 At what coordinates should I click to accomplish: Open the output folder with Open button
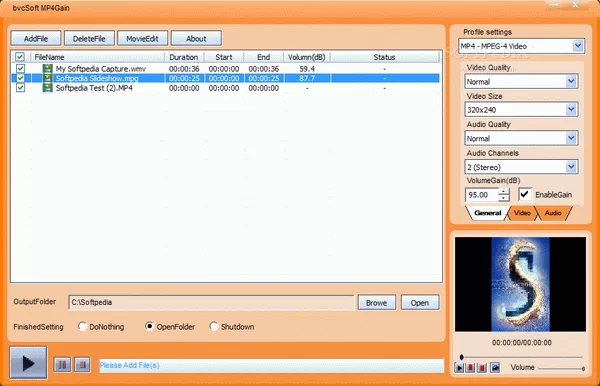(420, 303)
